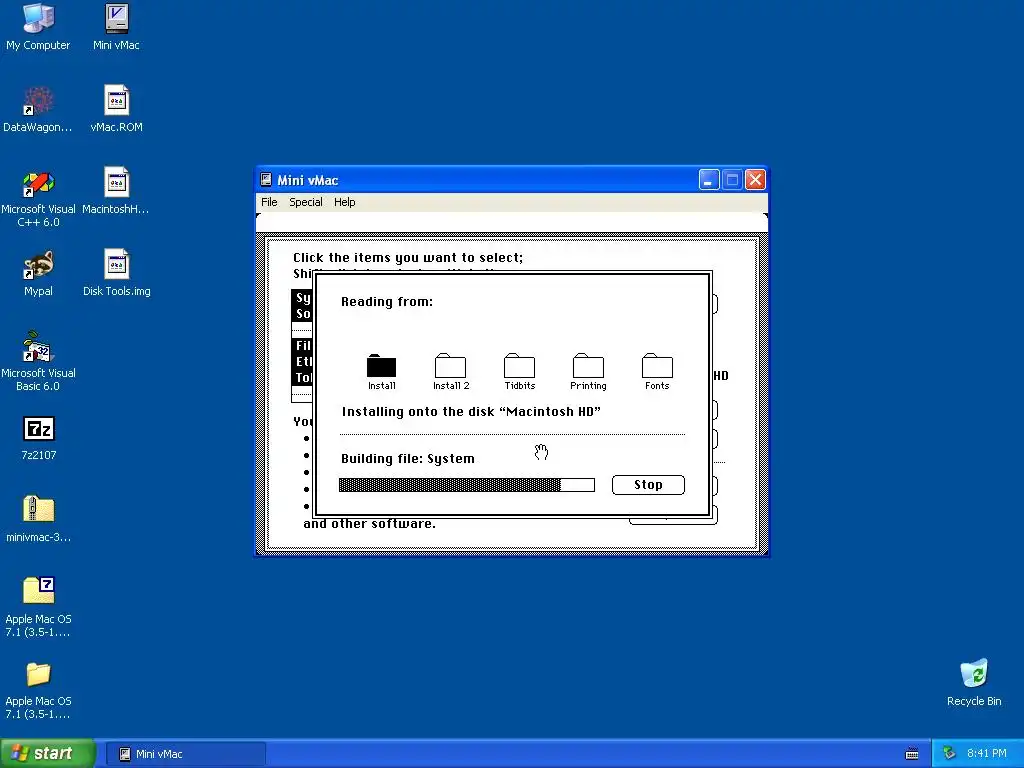Close the Mini vMac window
Viewport: 1024px width, 768px height.
pyautogui.click(x=755, y=180)
